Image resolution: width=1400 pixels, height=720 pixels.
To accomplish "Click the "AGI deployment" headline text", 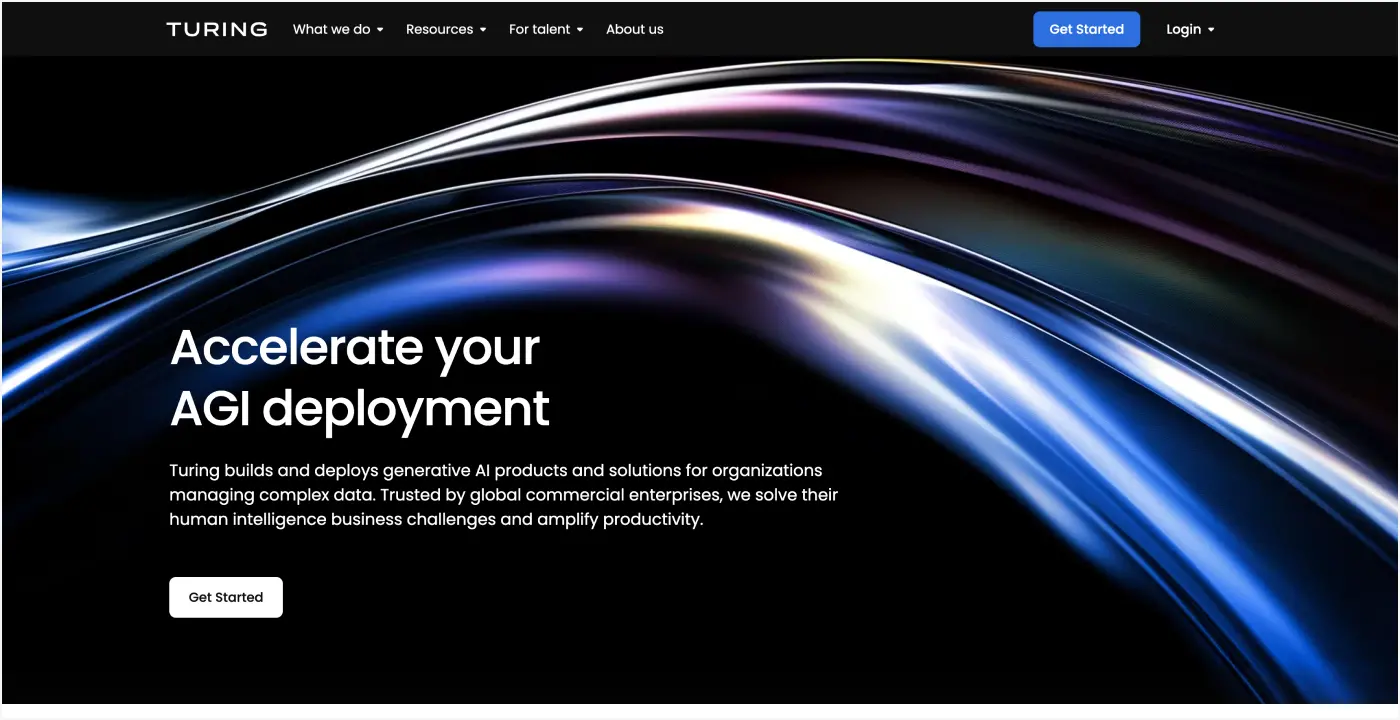I will 360,408.
